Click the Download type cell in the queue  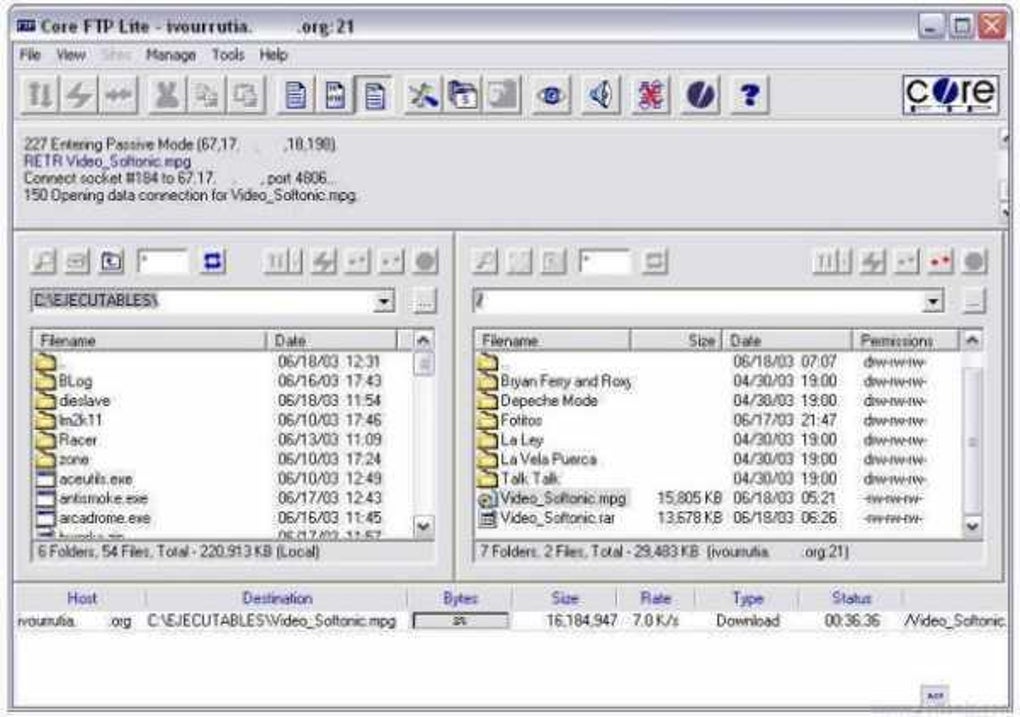747,621
